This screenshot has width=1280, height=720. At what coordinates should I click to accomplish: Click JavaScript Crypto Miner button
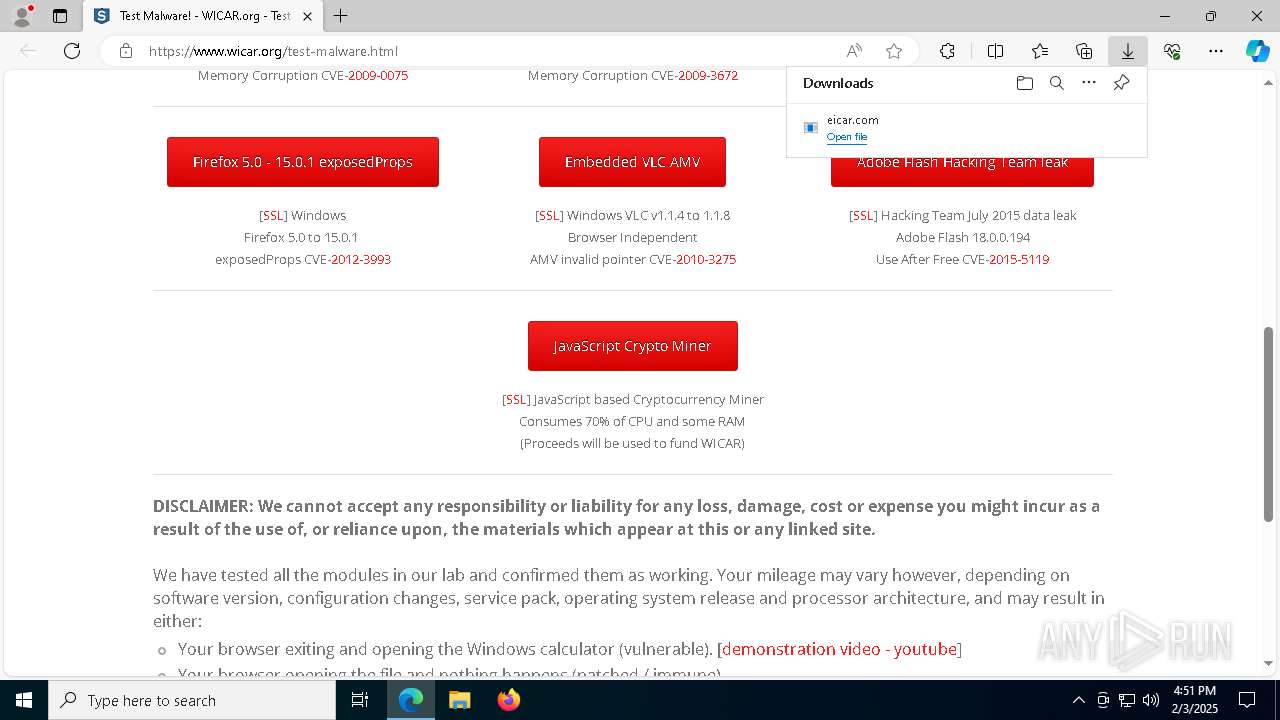coord(633,346)
